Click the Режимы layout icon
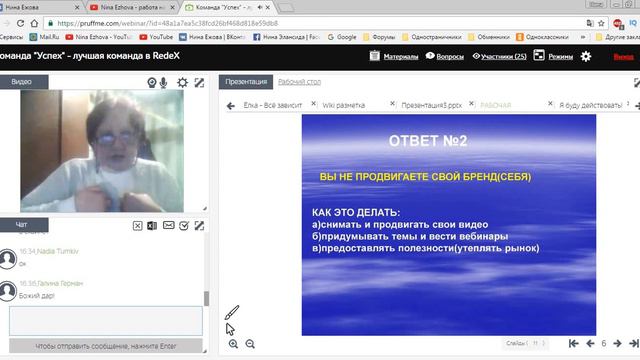 click(539, 56)
